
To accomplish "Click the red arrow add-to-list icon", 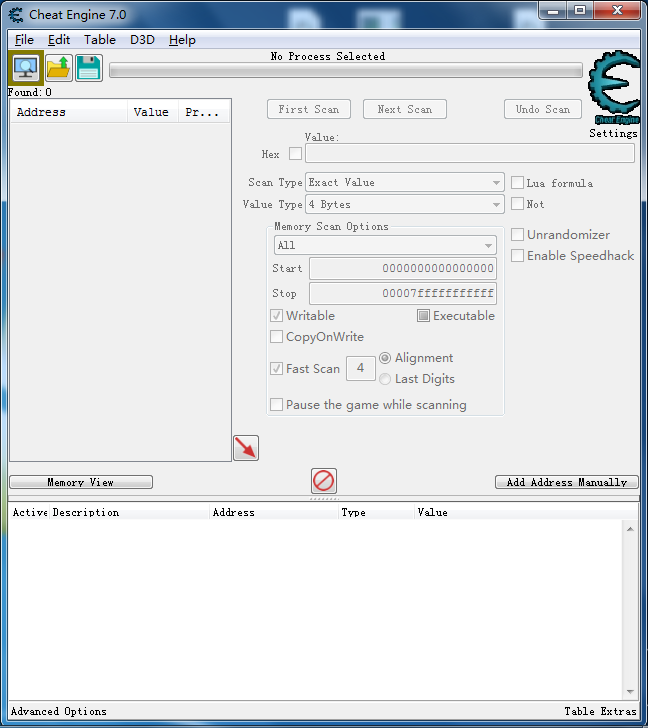I will tap(246, 448).
